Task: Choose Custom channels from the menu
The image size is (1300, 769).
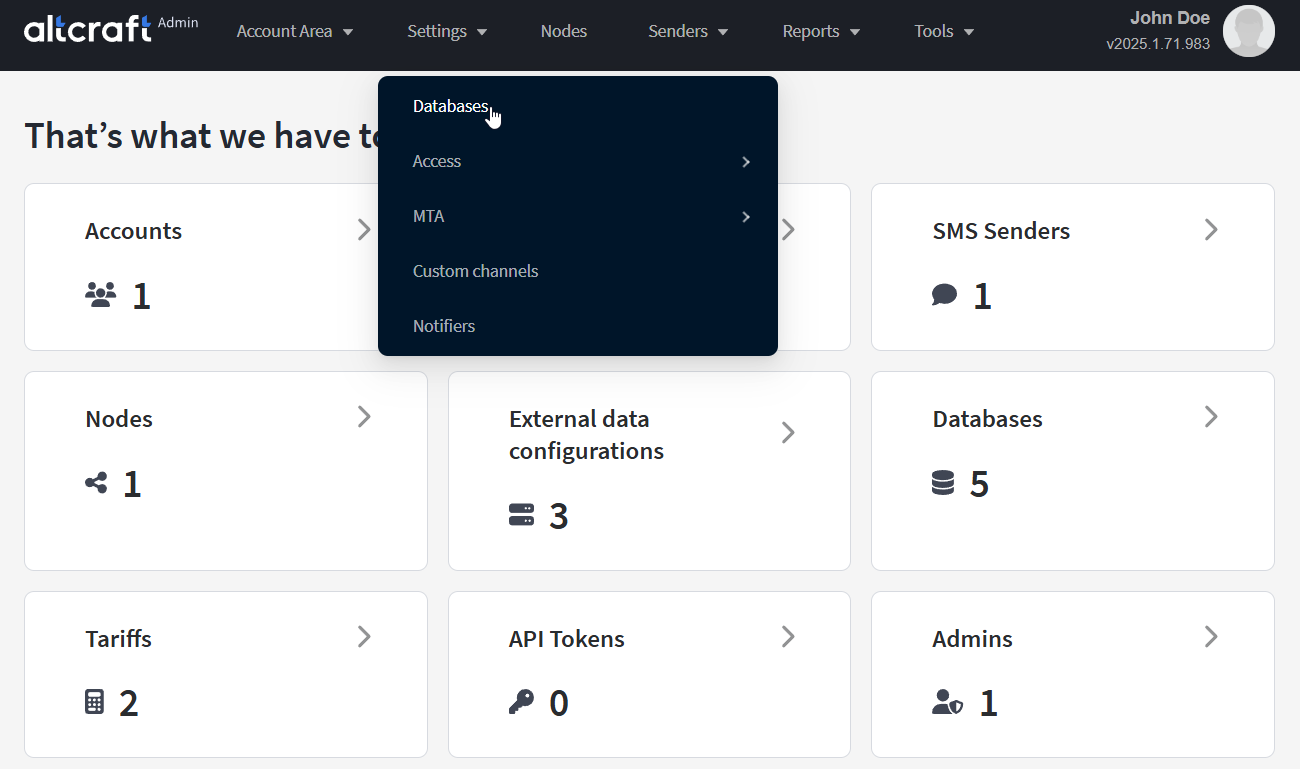Action: tap(476, 271)
